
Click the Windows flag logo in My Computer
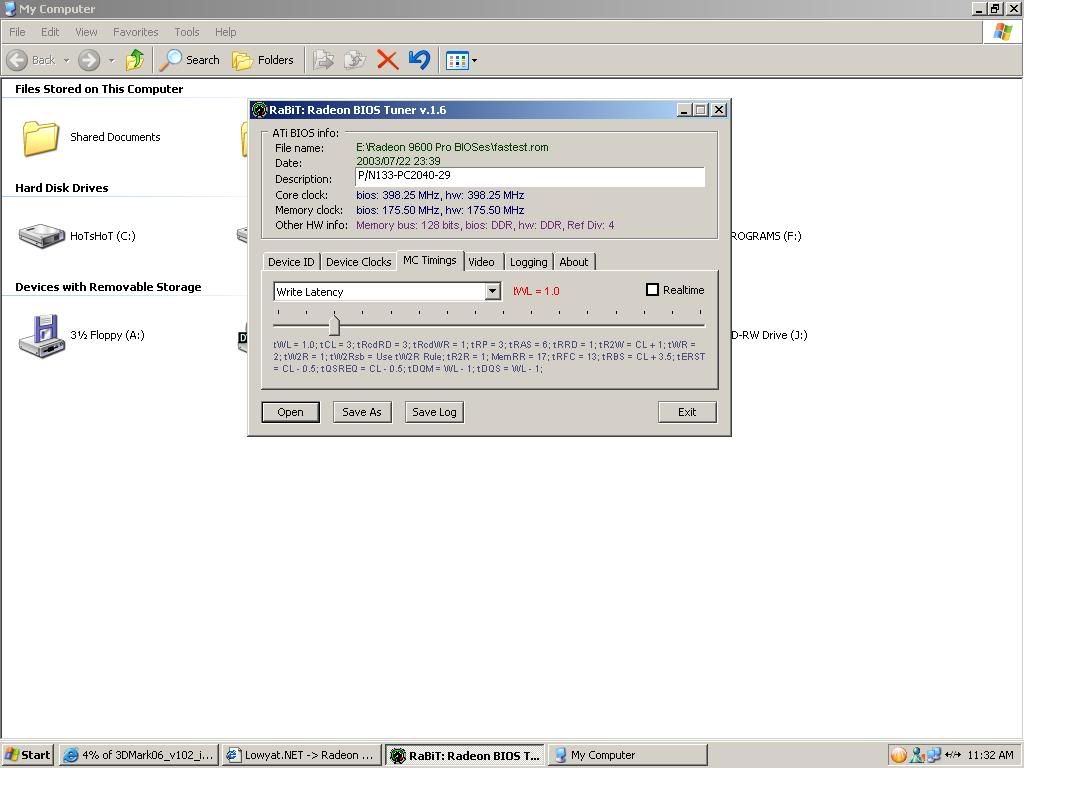point(1002,32)
